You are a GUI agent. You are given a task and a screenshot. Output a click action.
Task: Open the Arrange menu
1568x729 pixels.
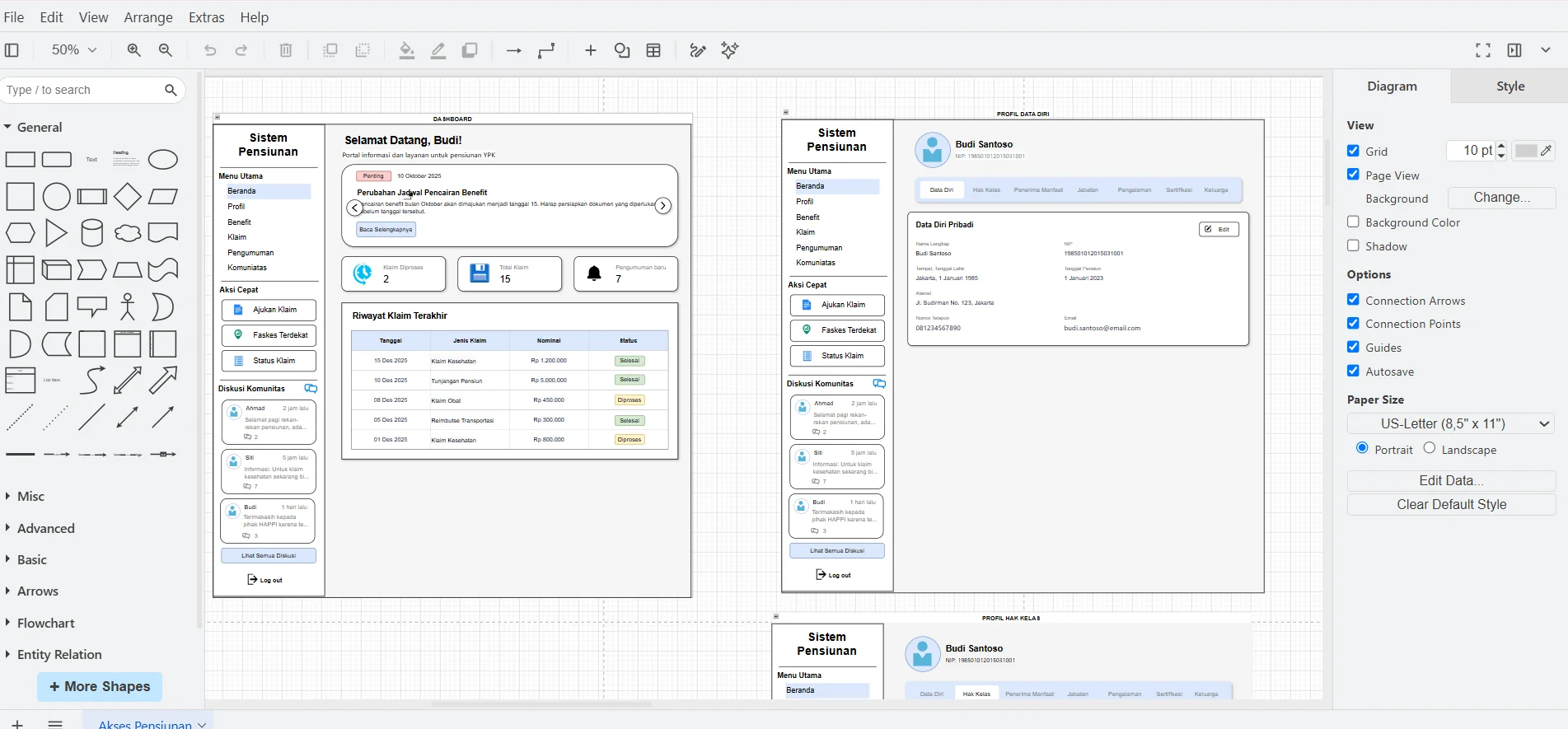(x=148, y=17)
